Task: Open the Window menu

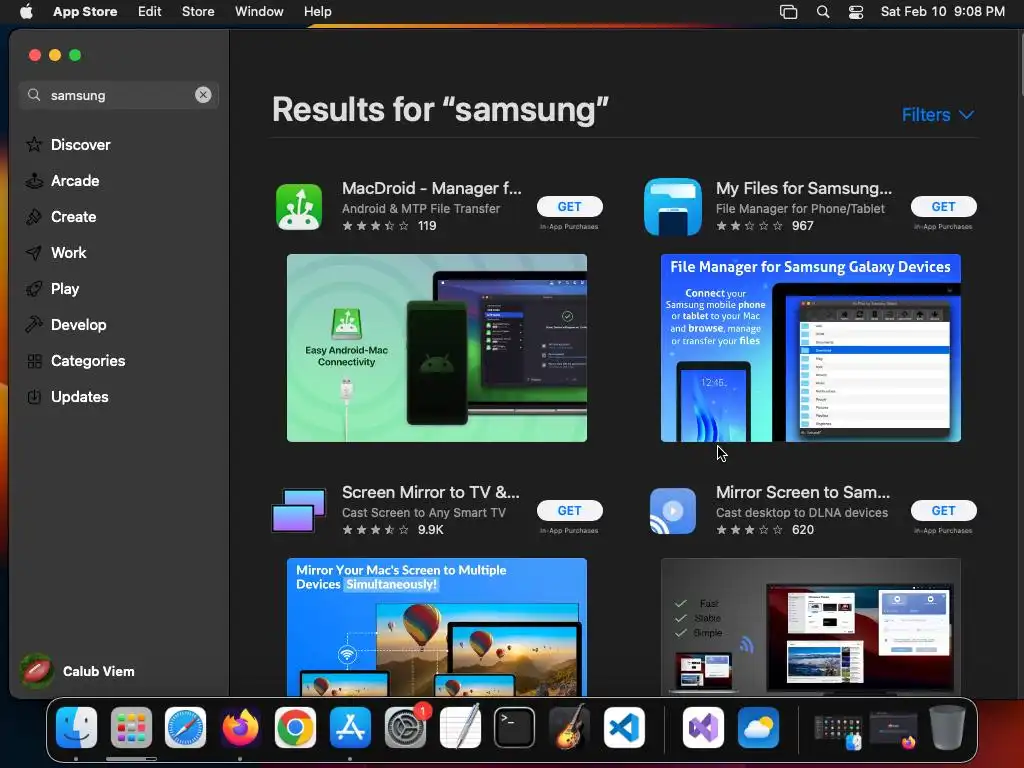Action: click(259, 12)
